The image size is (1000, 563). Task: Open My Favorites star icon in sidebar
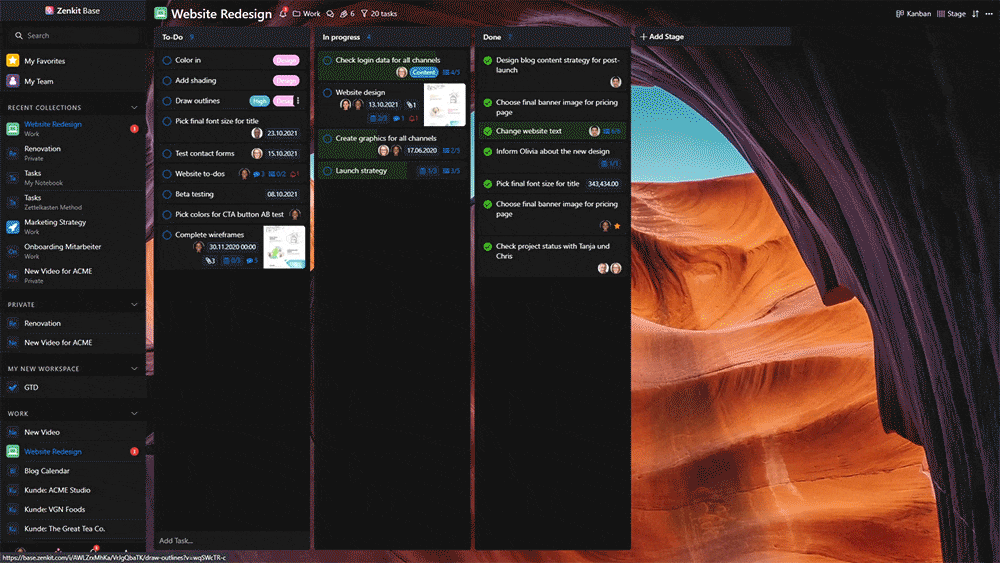[13, 61]
